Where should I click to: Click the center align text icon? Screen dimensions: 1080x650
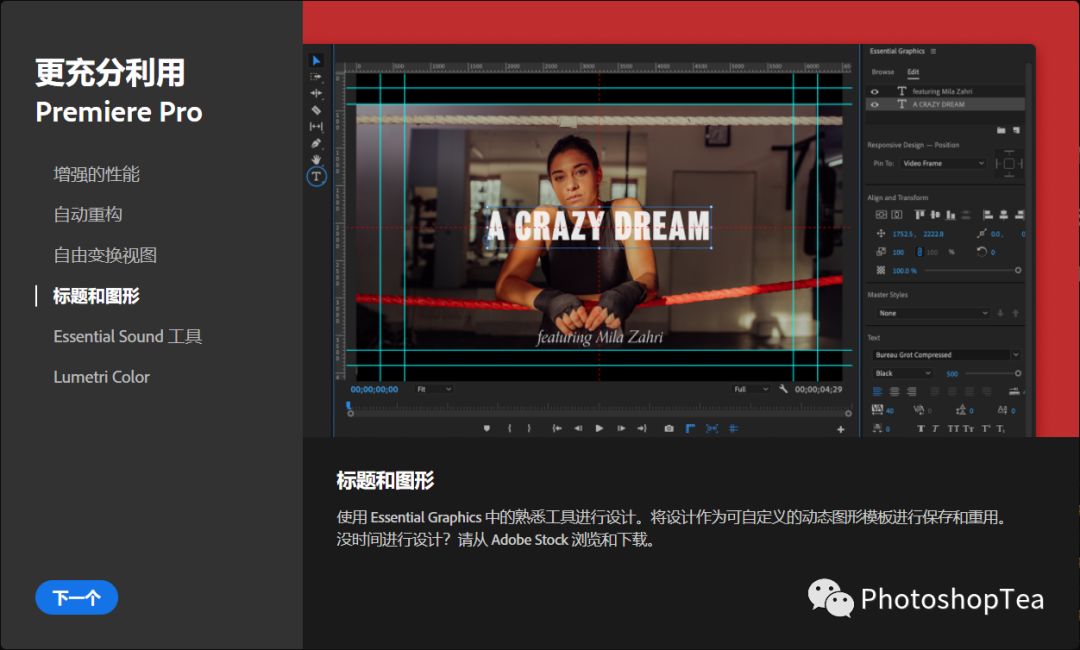point(894,392)
